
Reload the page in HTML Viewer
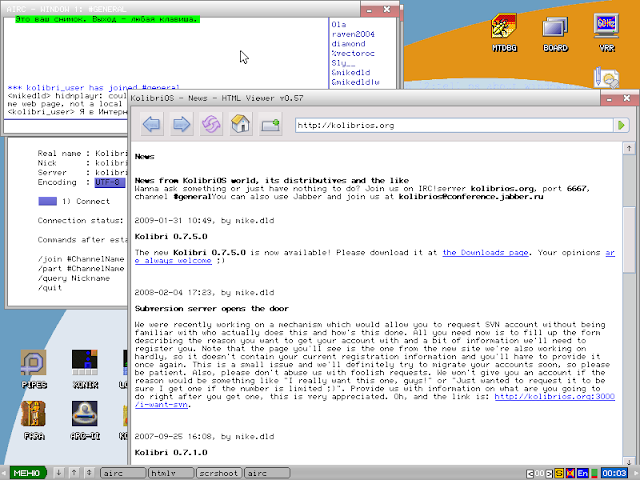pos(211,124)
